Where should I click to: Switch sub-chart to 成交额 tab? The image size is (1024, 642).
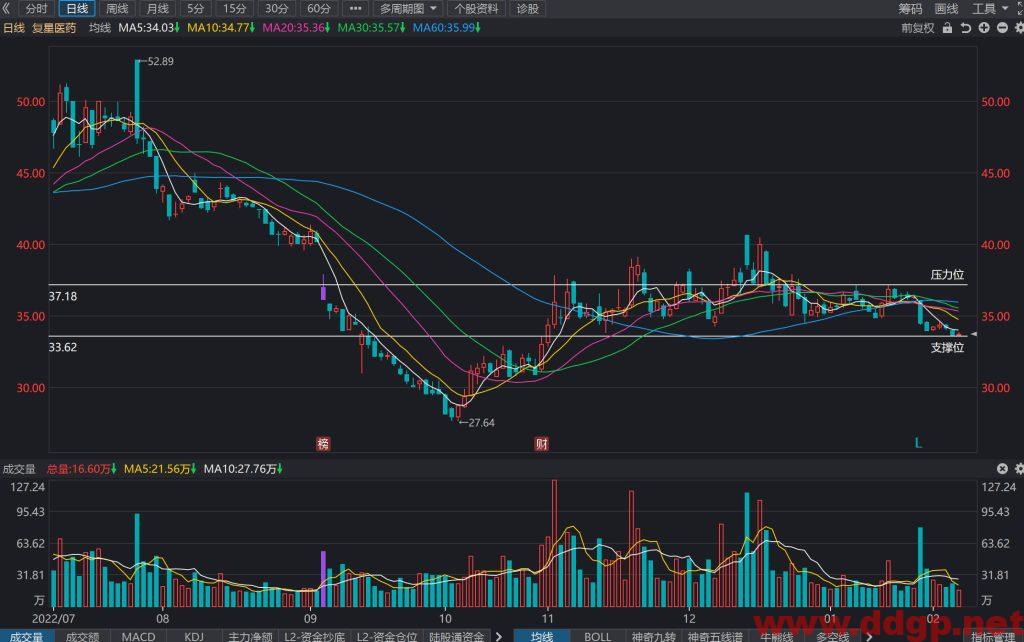pos(83,636)
